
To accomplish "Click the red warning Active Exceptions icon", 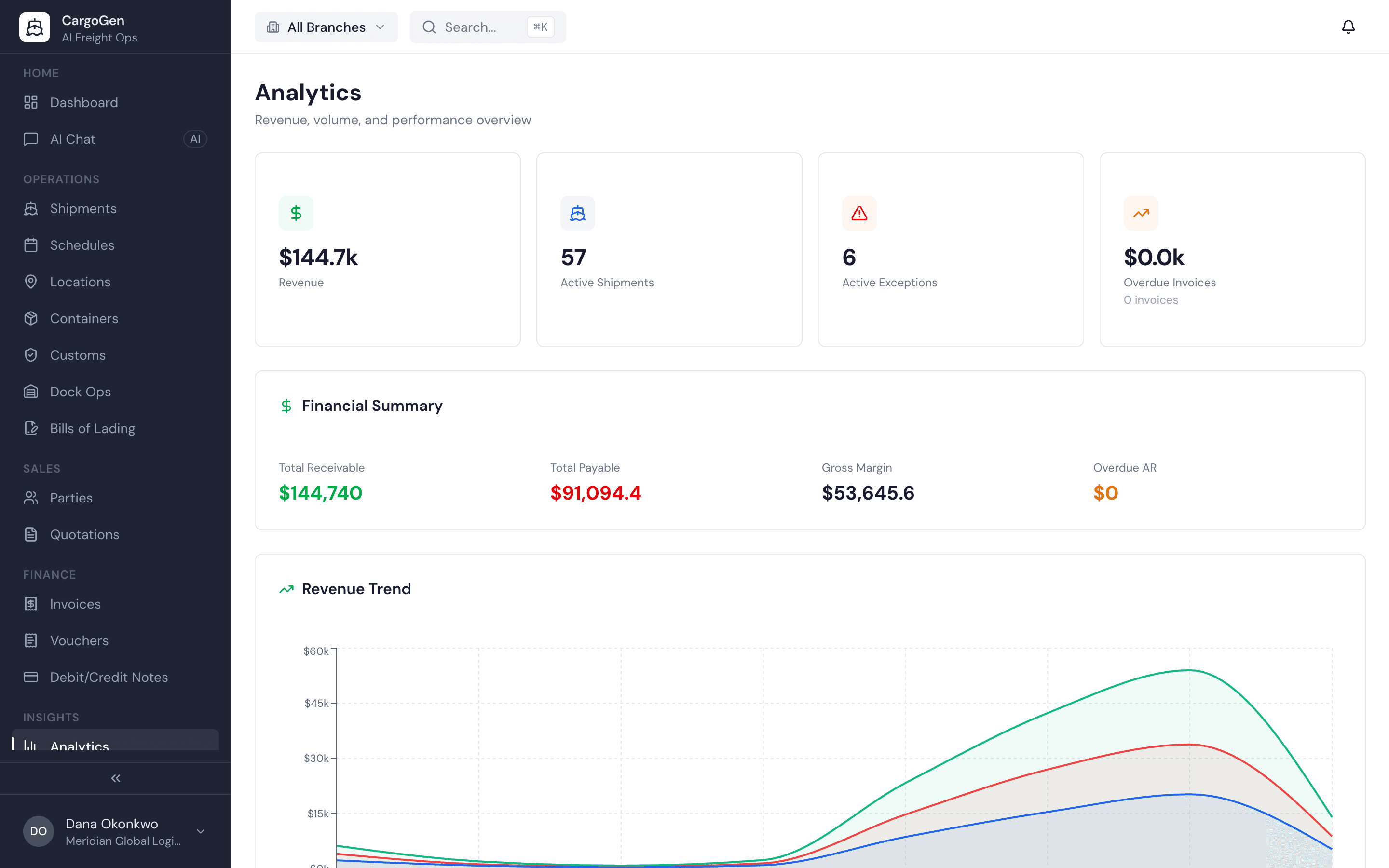I will pyautogui.click(x=859, y=213).
